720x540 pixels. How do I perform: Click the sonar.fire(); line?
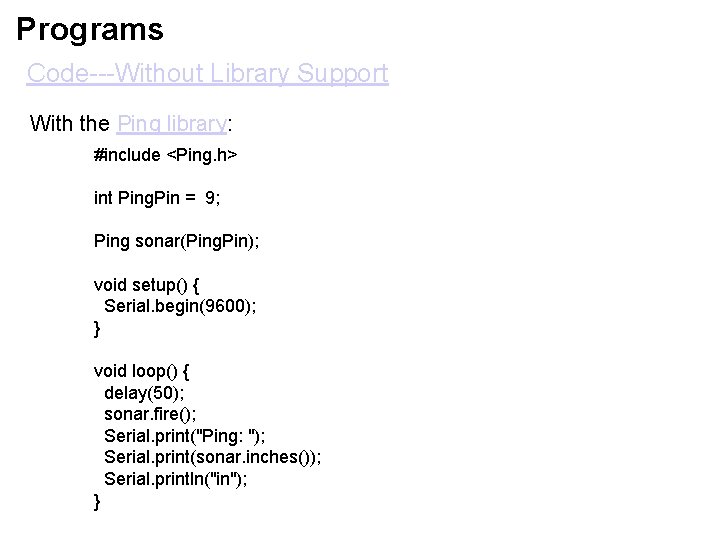(x=150, y=414)
